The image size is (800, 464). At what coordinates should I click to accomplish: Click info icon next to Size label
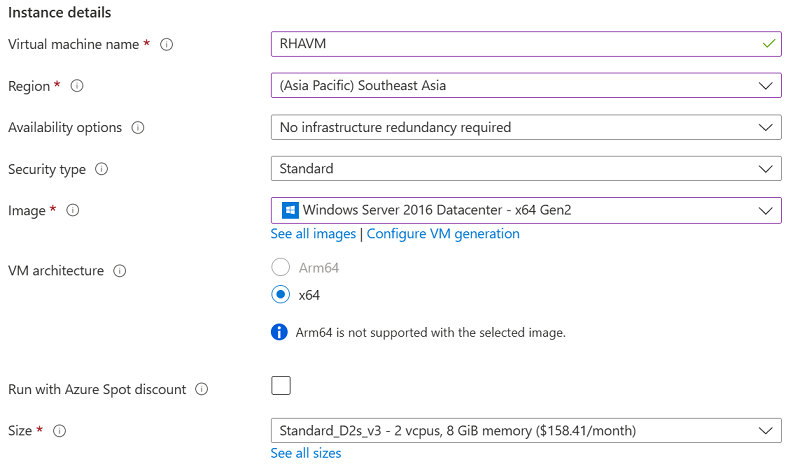(x=60, y=431)
